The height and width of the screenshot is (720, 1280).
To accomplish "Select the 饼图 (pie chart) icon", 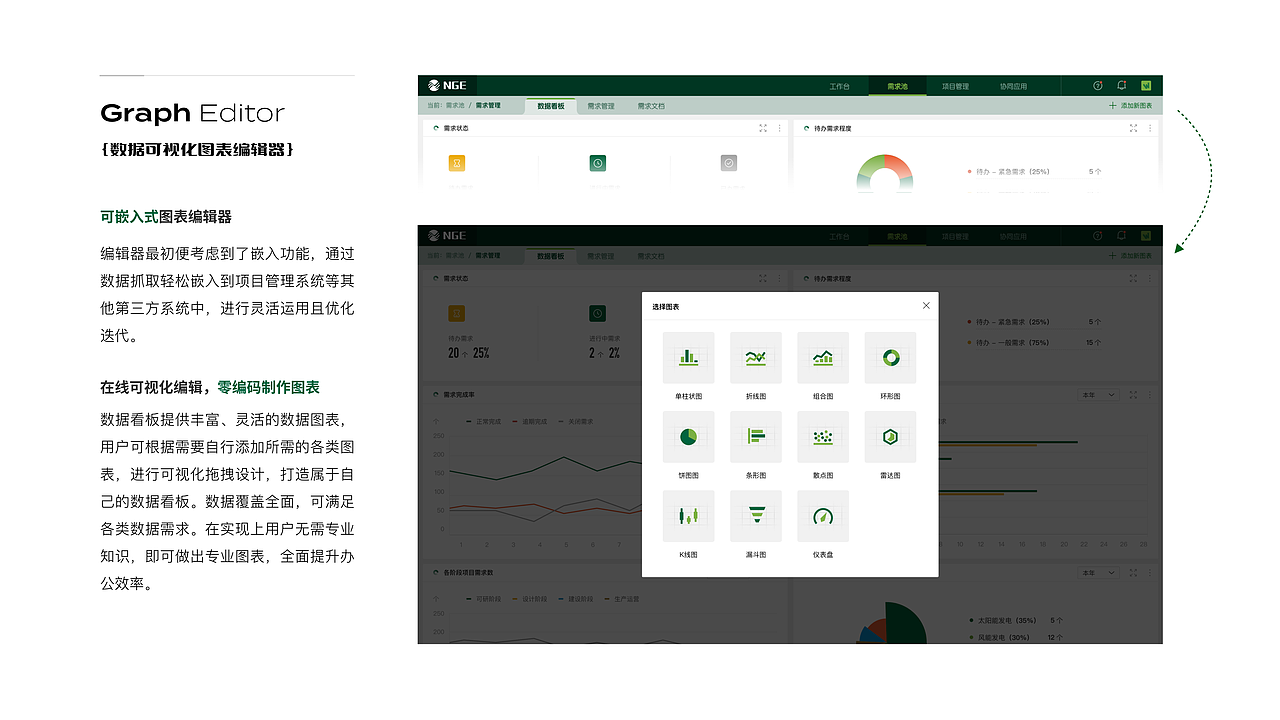I will point(689,437).
